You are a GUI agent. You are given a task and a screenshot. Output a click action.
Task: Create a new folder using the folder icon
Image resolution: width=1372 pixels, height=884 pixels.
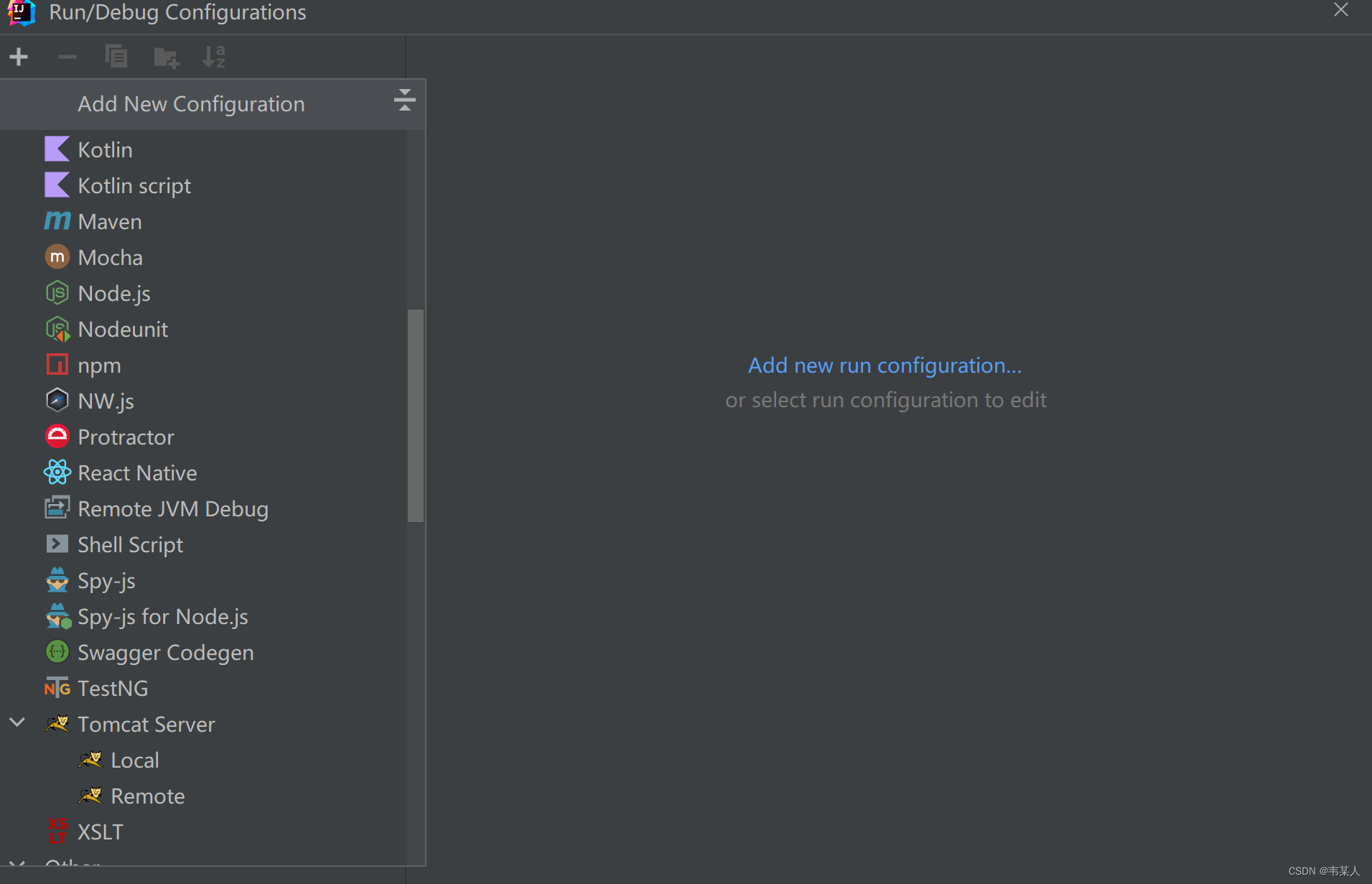pyautogui.click(x=165, y=56)
